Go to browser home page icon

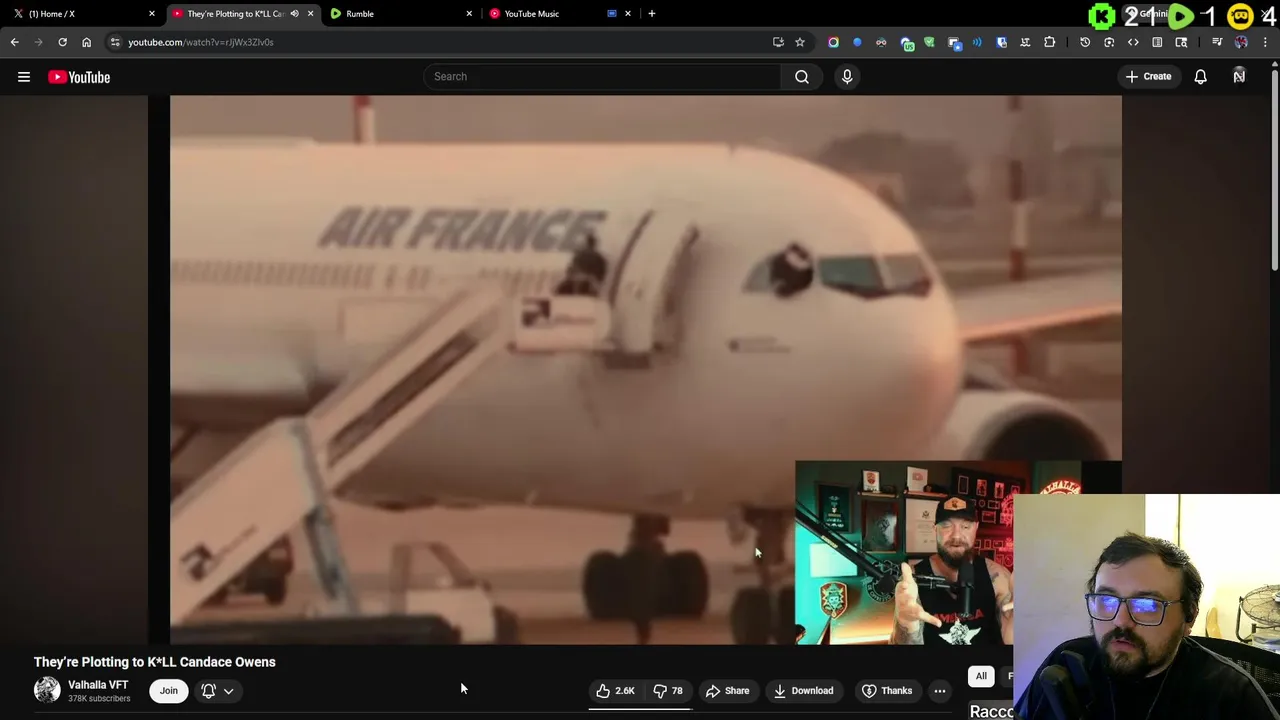click(86, 42)
